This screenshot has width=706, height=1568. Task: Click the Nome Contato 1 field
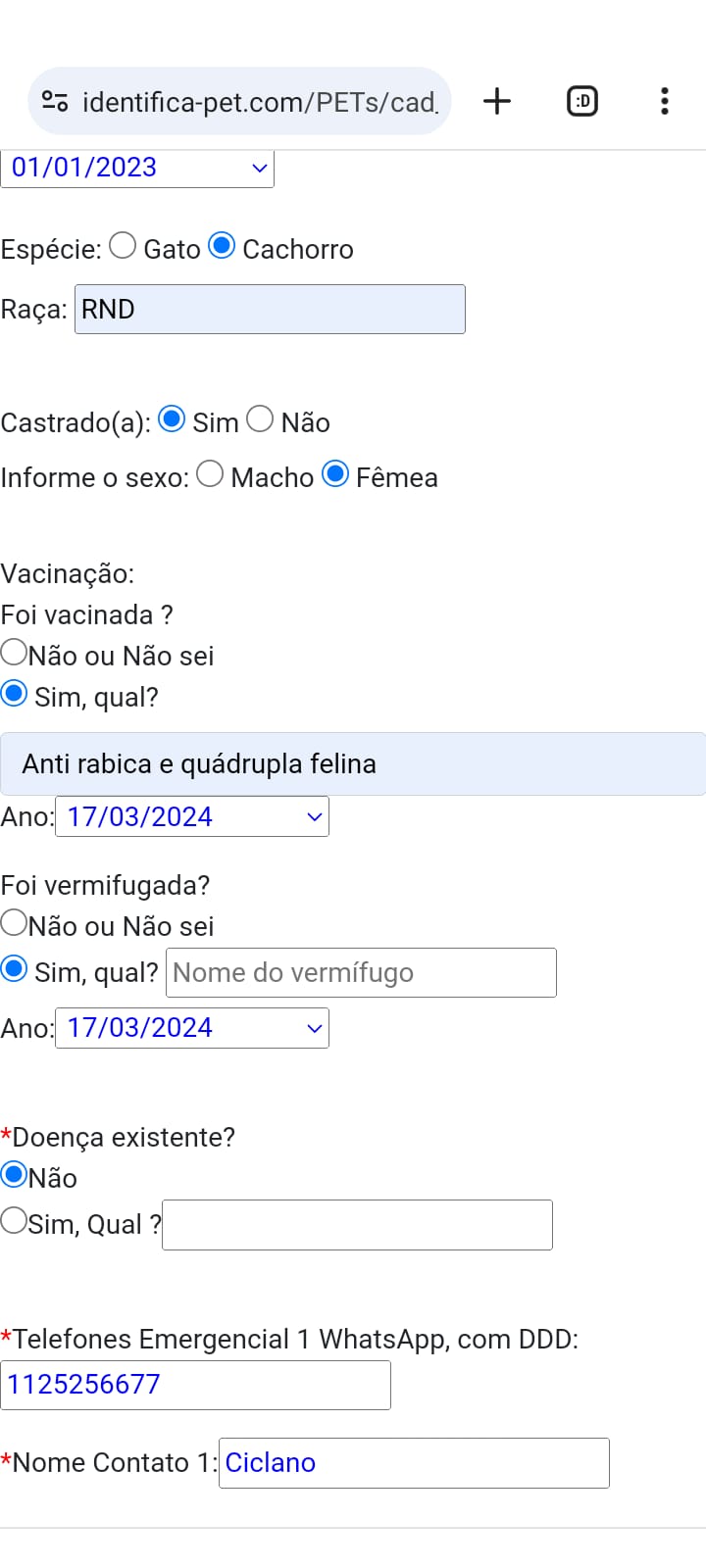point(414,1463)
